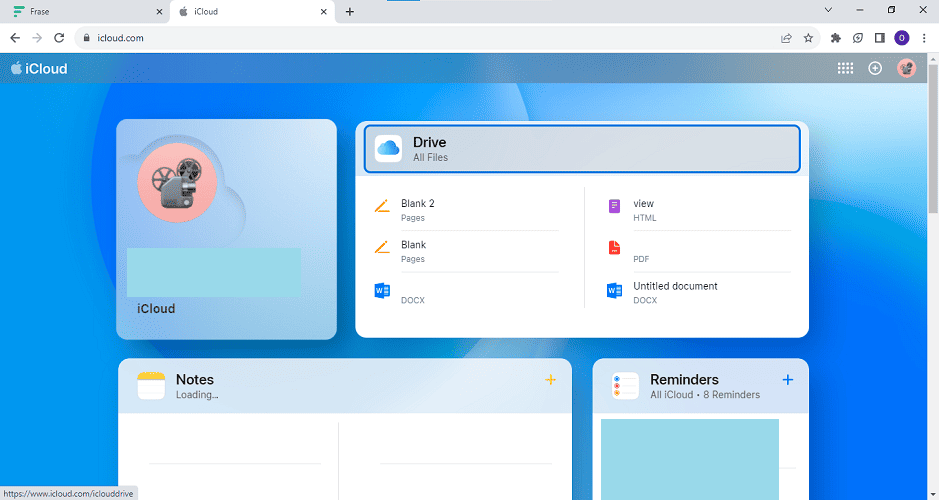Screen dimensions: 939x500
Task: Click the circled plus create icon
Action: [x=875, y=68]
